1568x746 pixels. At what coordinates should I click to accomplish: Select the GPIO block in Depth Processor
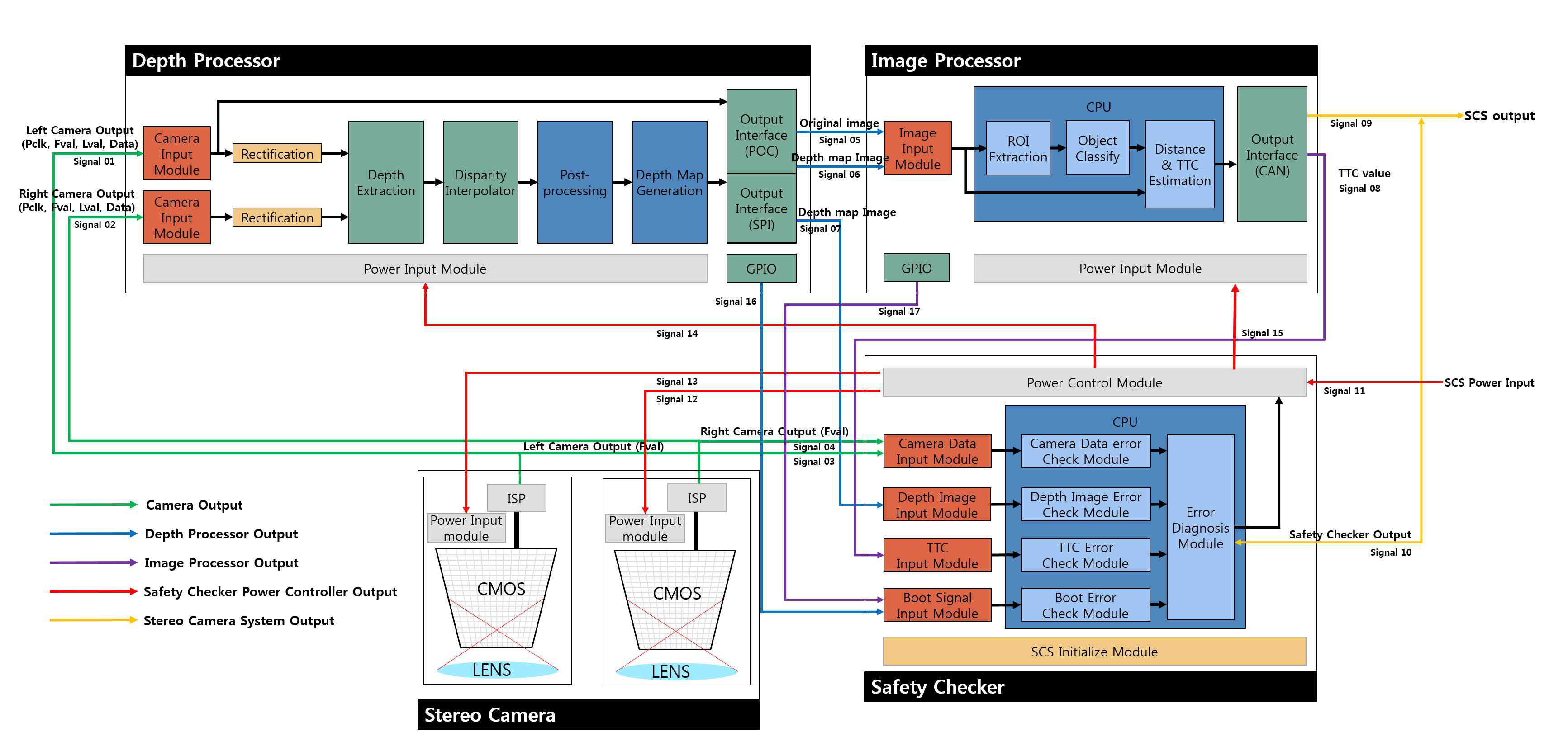(761, 269)
